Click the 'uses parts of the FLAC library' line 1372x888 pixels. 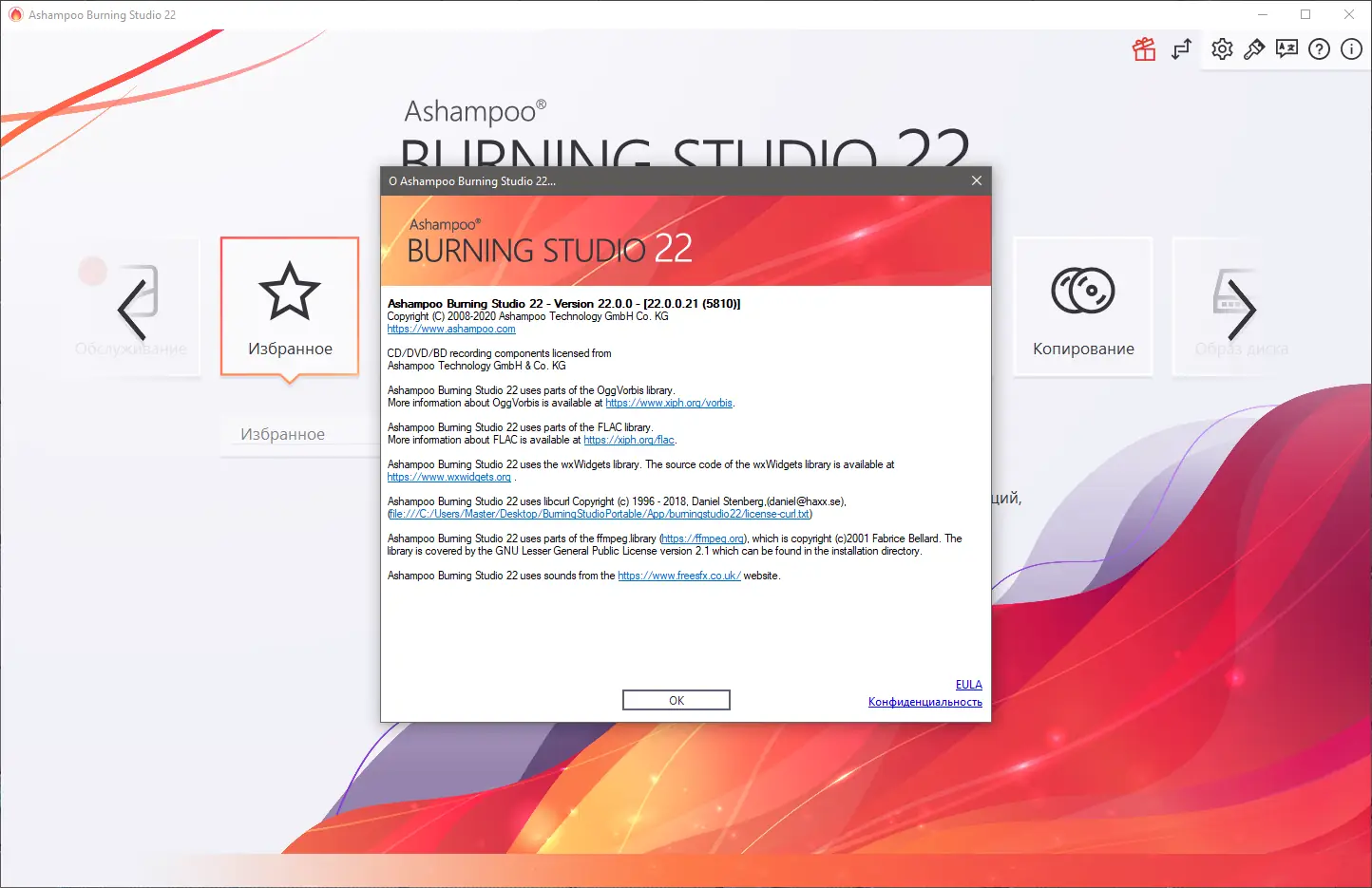pos(521,427)
